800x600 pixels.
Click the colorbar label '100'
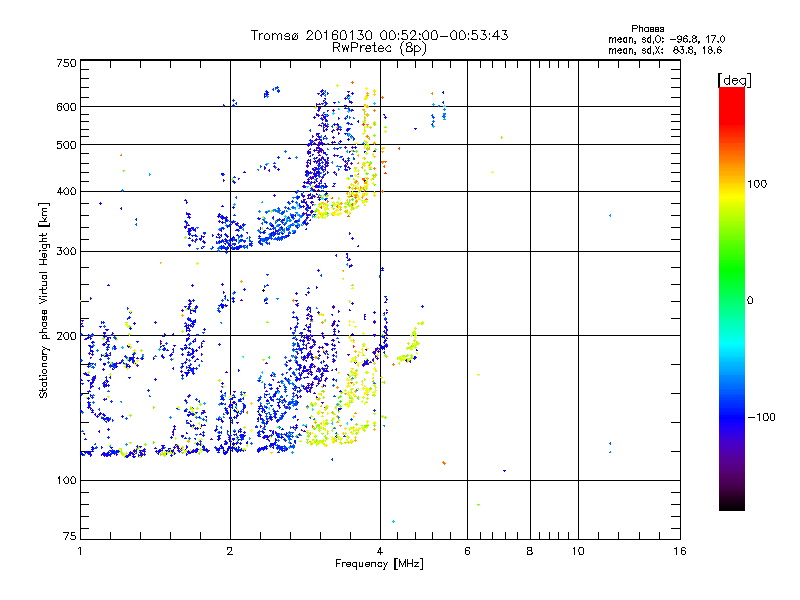757,184
